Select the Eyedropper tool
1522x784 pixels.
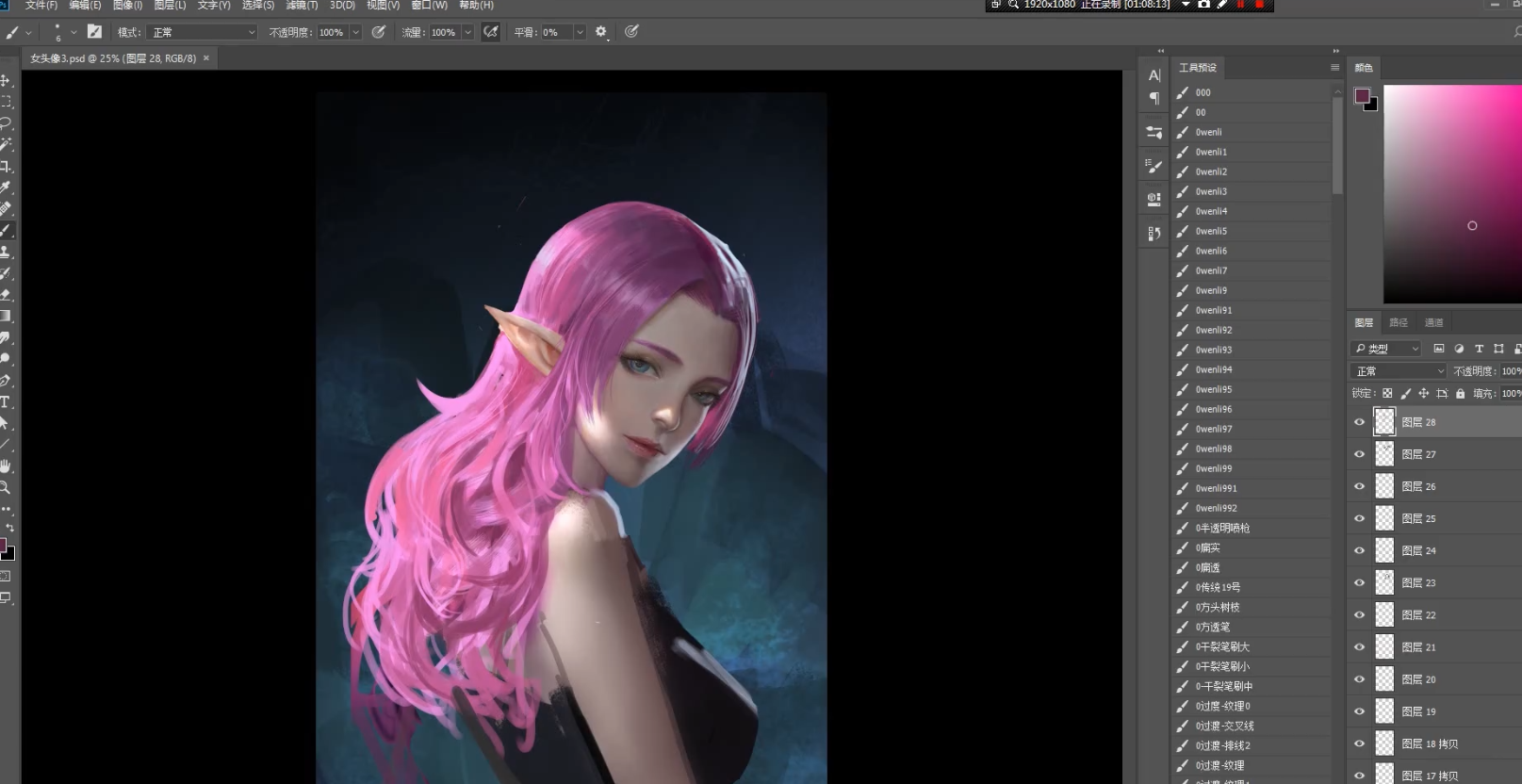point(6,188)
